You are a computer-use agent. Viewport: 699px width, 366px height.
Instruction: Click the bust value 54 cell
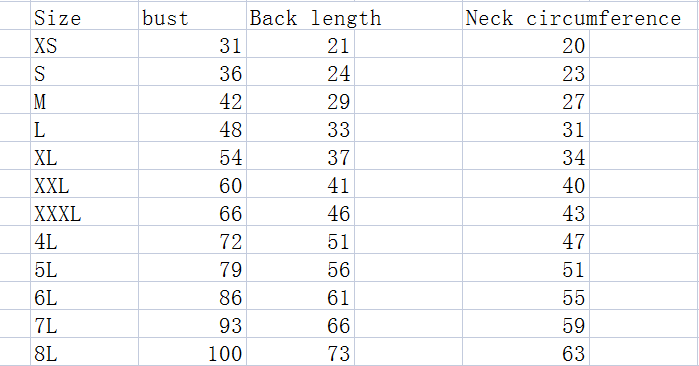pyautogui.click(x=192, y=156)
